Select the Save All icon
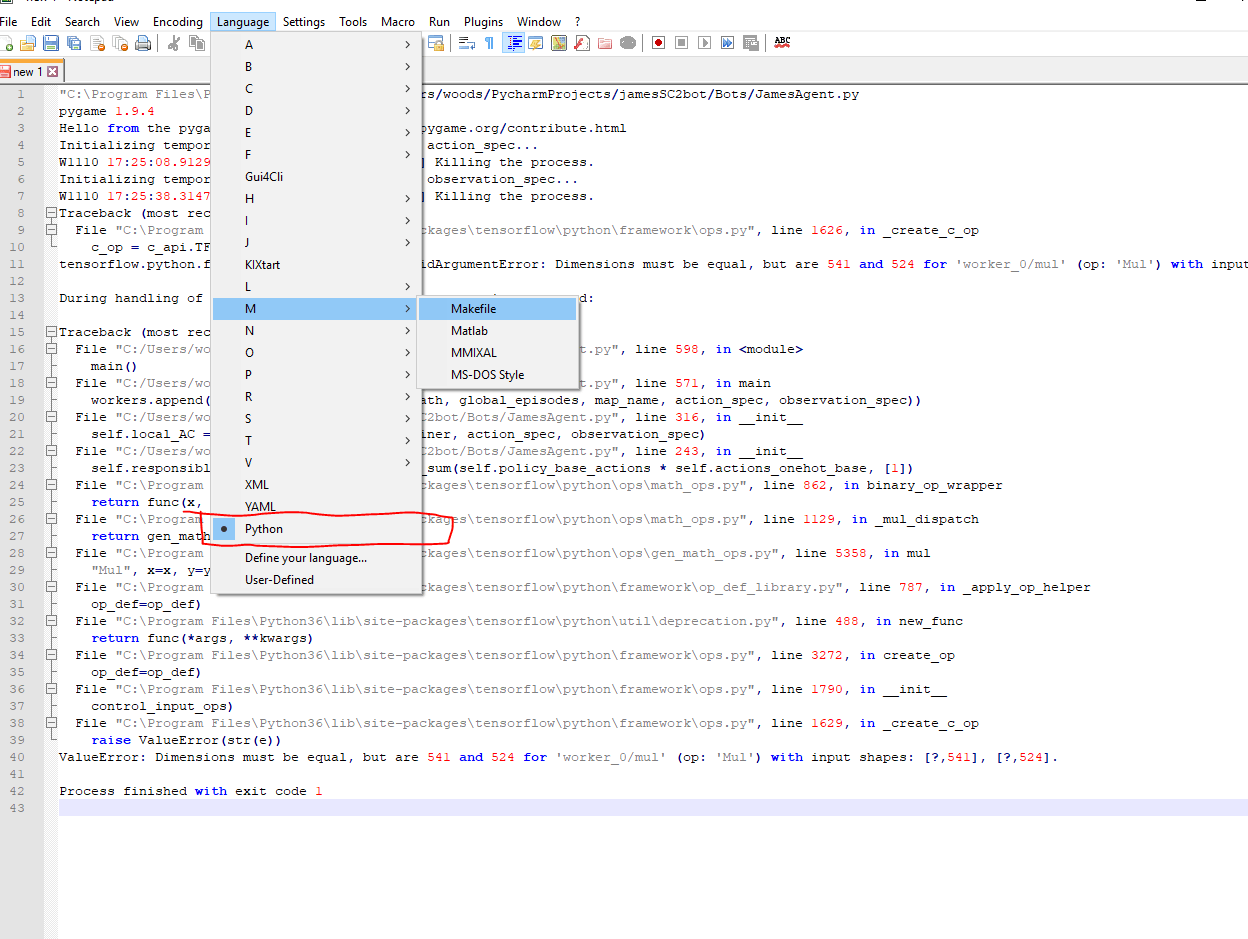The height and width of the screenshot is (939, 1248). click(74, 43)
